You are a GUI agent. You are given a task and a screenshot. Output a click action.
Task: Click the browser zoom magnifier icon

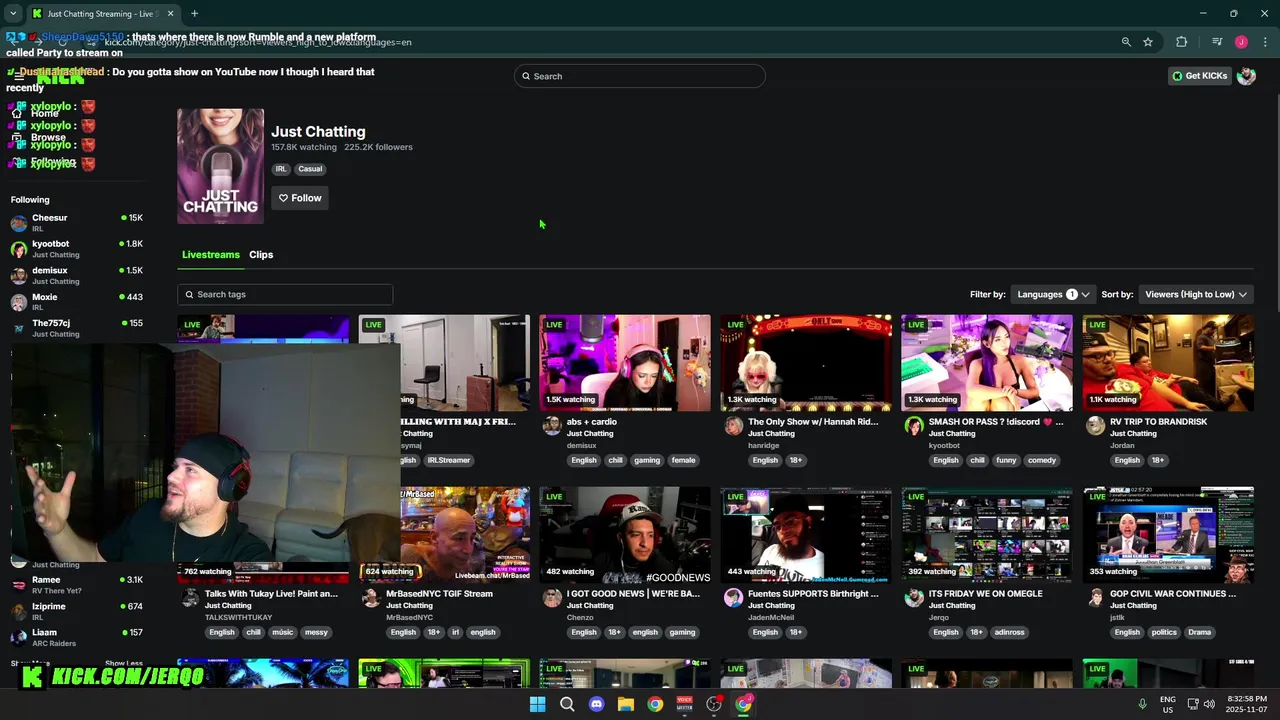[x=1126, y=42]
